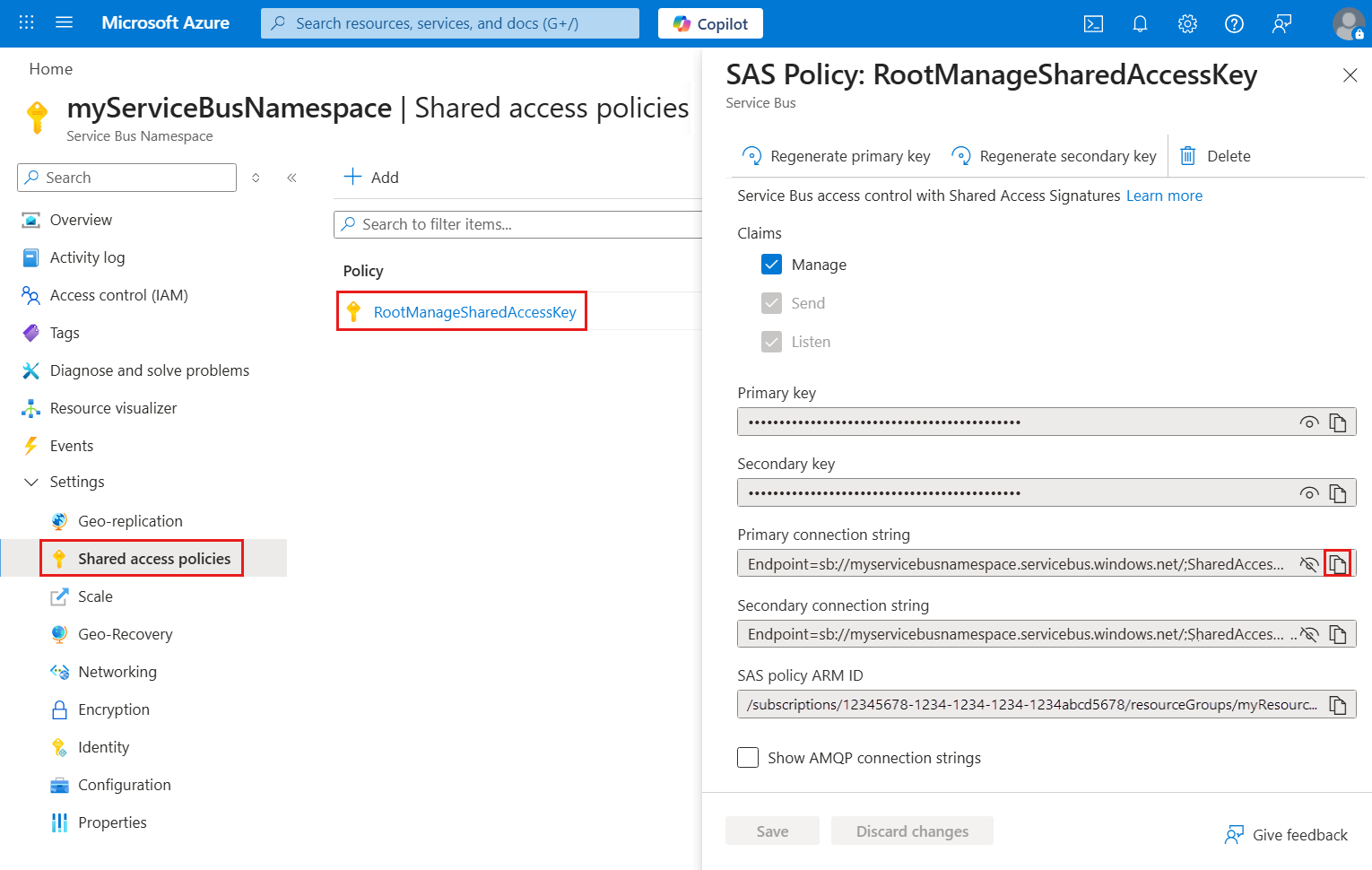The width and height of the screenshot is (1372, 870).
Task: Open the Learn more link
Action: (1164, 195)
